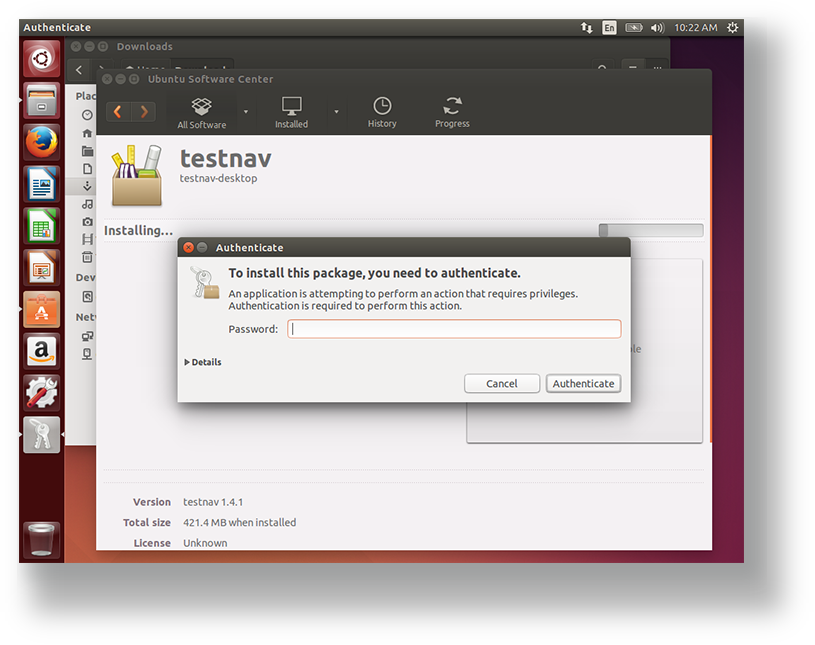The width and height of the screenshot is (815, 645).
Task: Open the Amazon launcher icon
Action: pyautogui.click(x=42, y=351)
